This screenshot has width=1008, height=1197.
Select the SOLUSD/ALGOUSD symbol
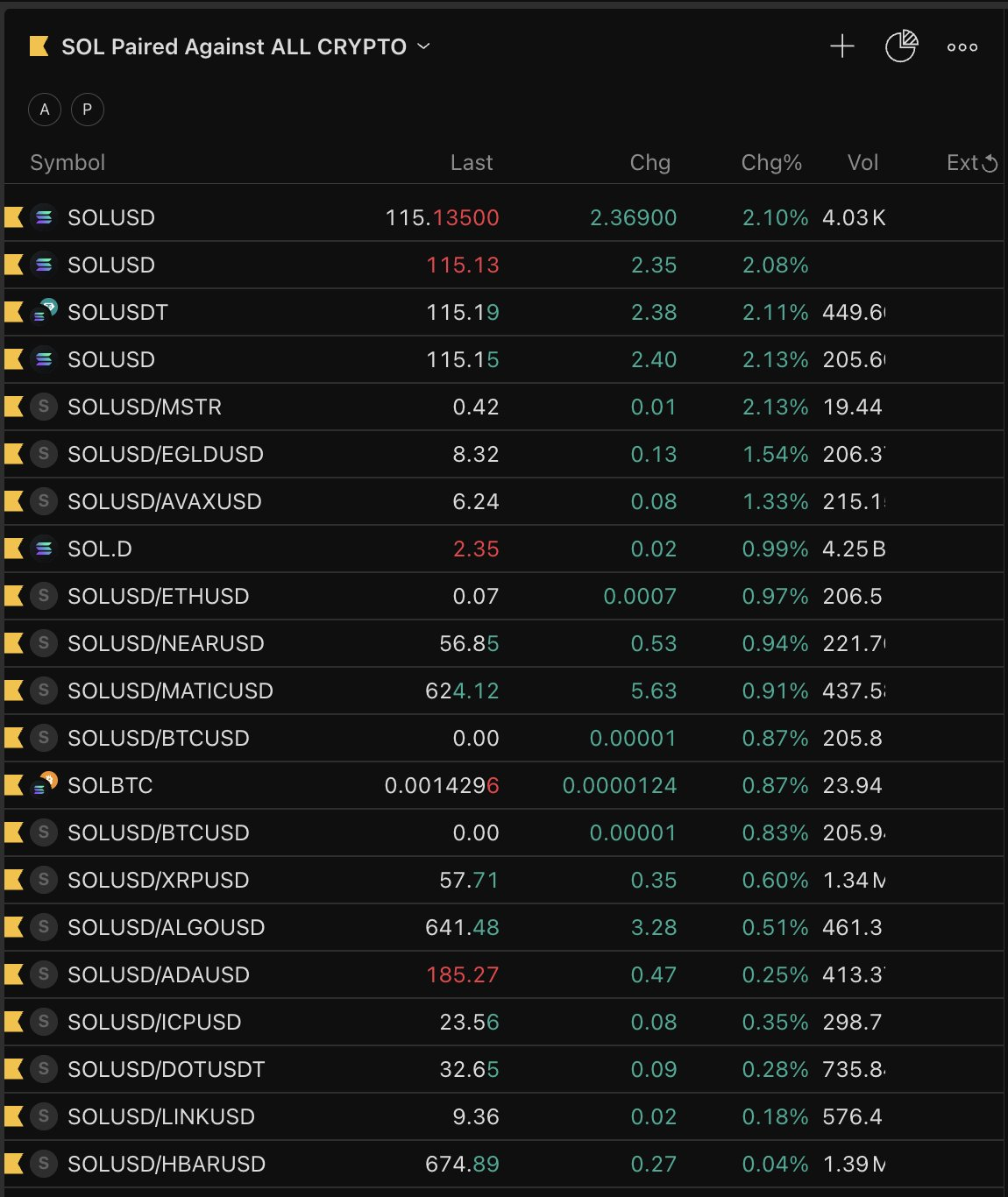166,927
